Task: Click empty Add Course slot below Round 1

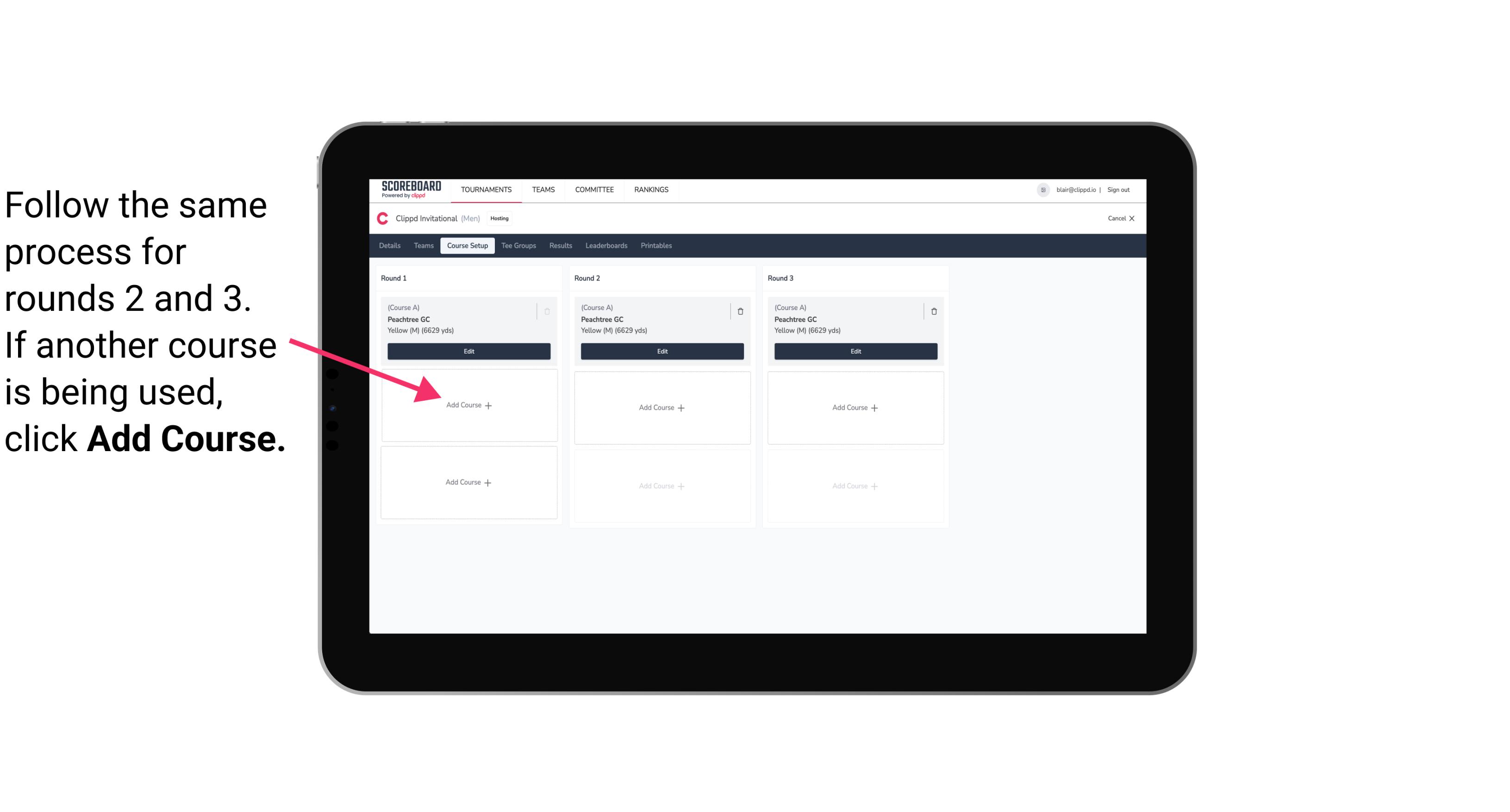Action: pos(469,406)
